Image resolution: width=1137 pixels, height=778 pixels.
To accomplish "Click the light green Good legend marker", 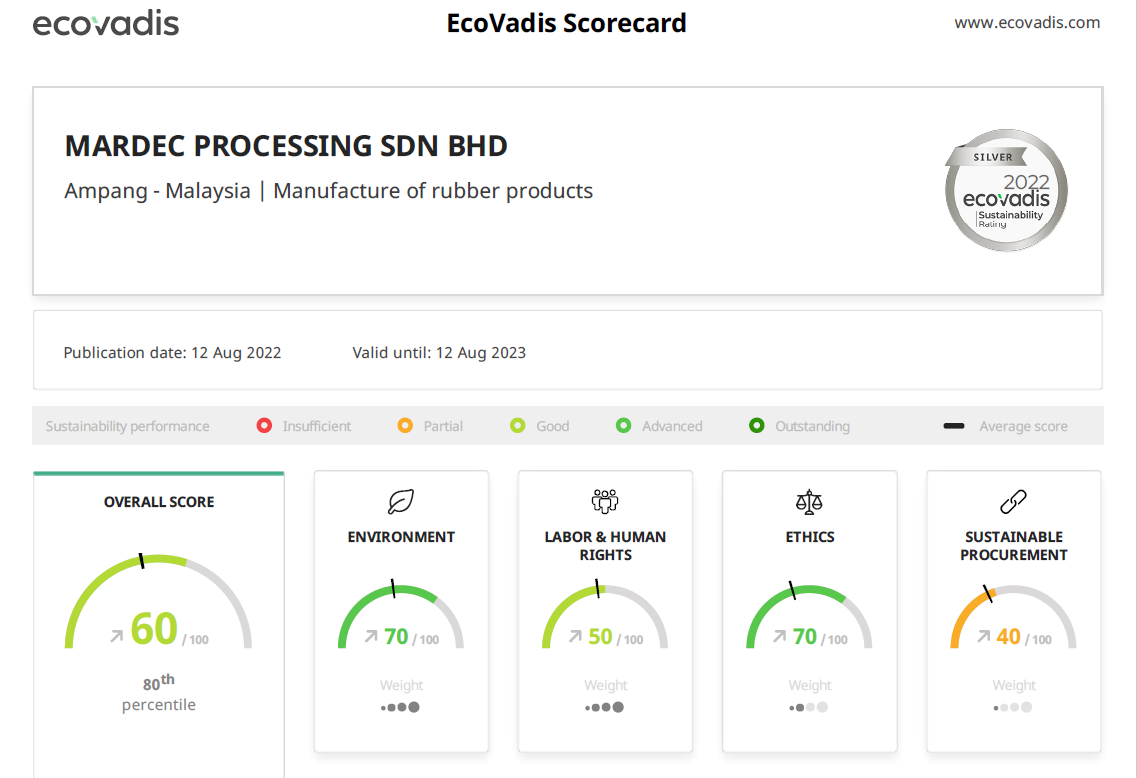I will click(x=518, y=426).
